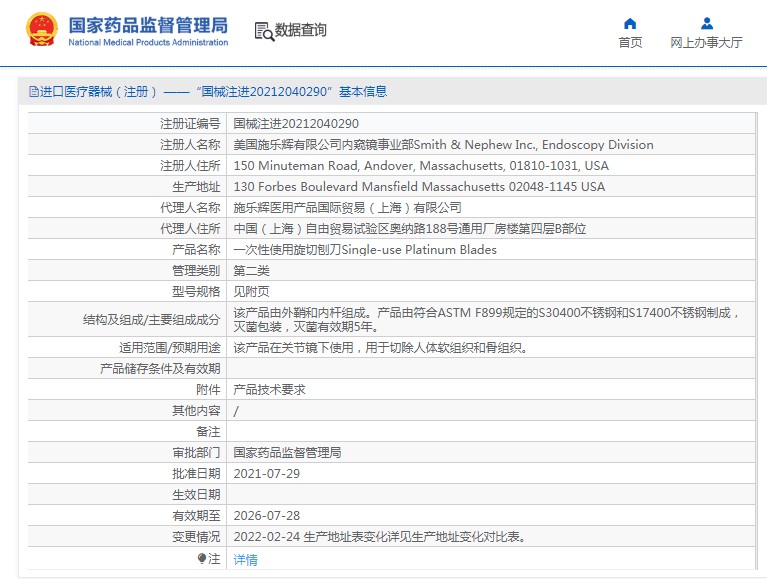Select the 批准日期 label

pos(196,474)
